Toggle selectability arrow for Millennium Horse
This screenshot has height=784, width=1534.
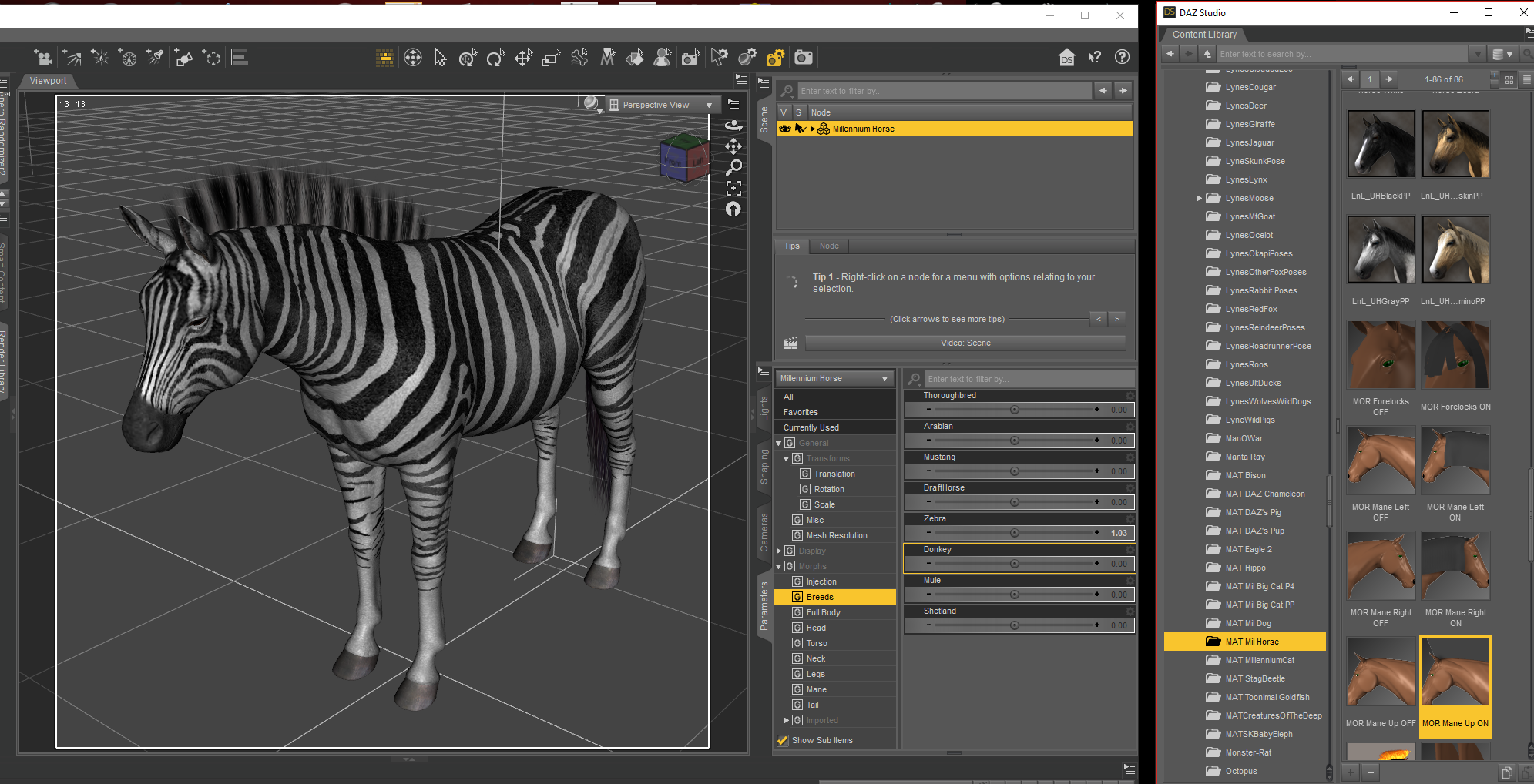(x=800, y=129)
